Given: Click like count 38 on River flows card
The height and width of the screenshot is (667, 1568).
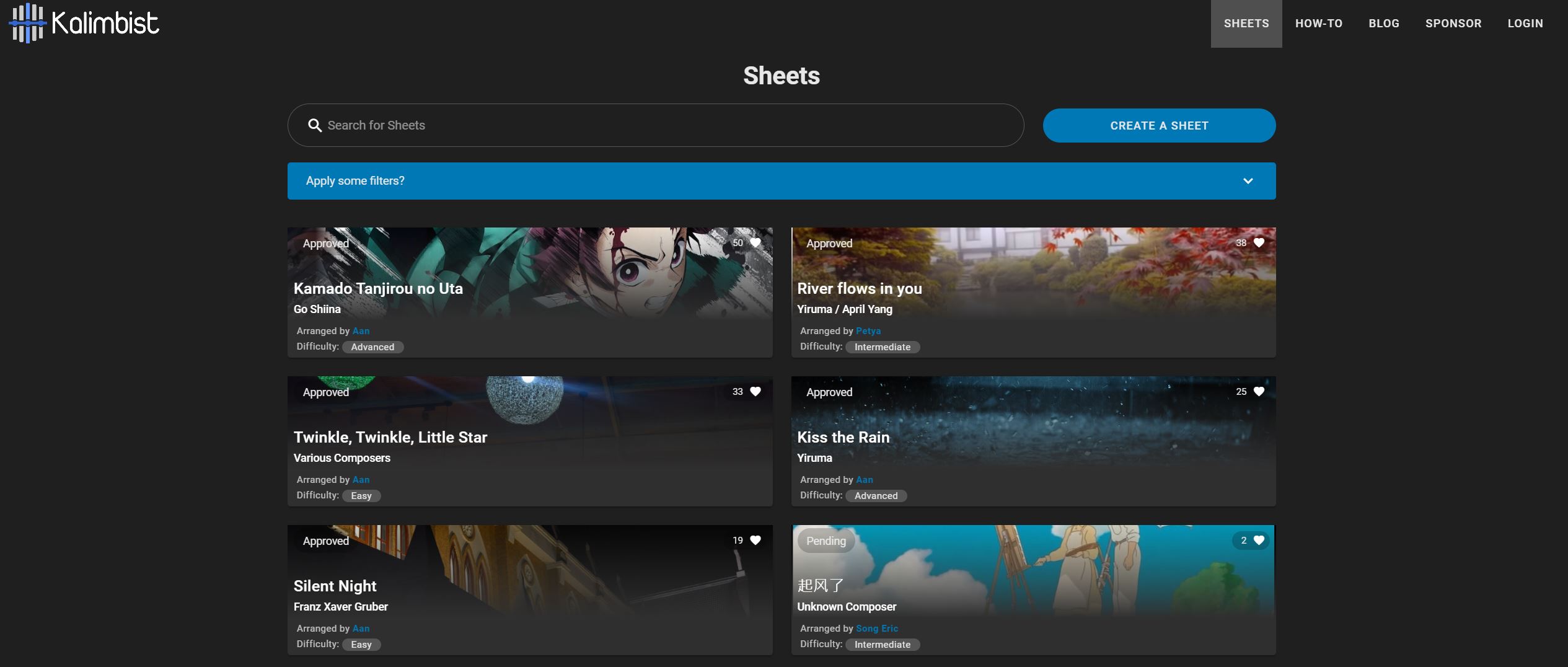Looking at the screenshot, I should [1241, 243].
